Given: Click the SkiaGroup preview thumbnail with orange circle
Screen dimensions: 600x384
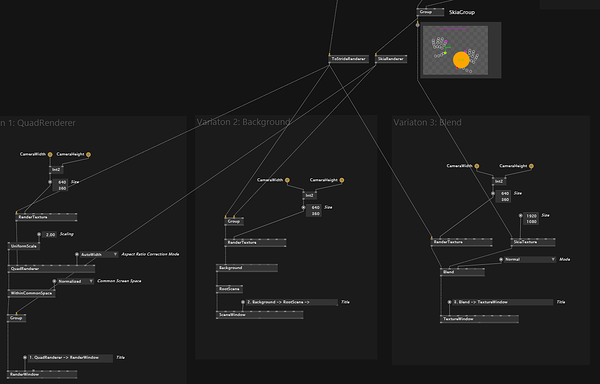Looking at the screenshot, I should 455,50.
